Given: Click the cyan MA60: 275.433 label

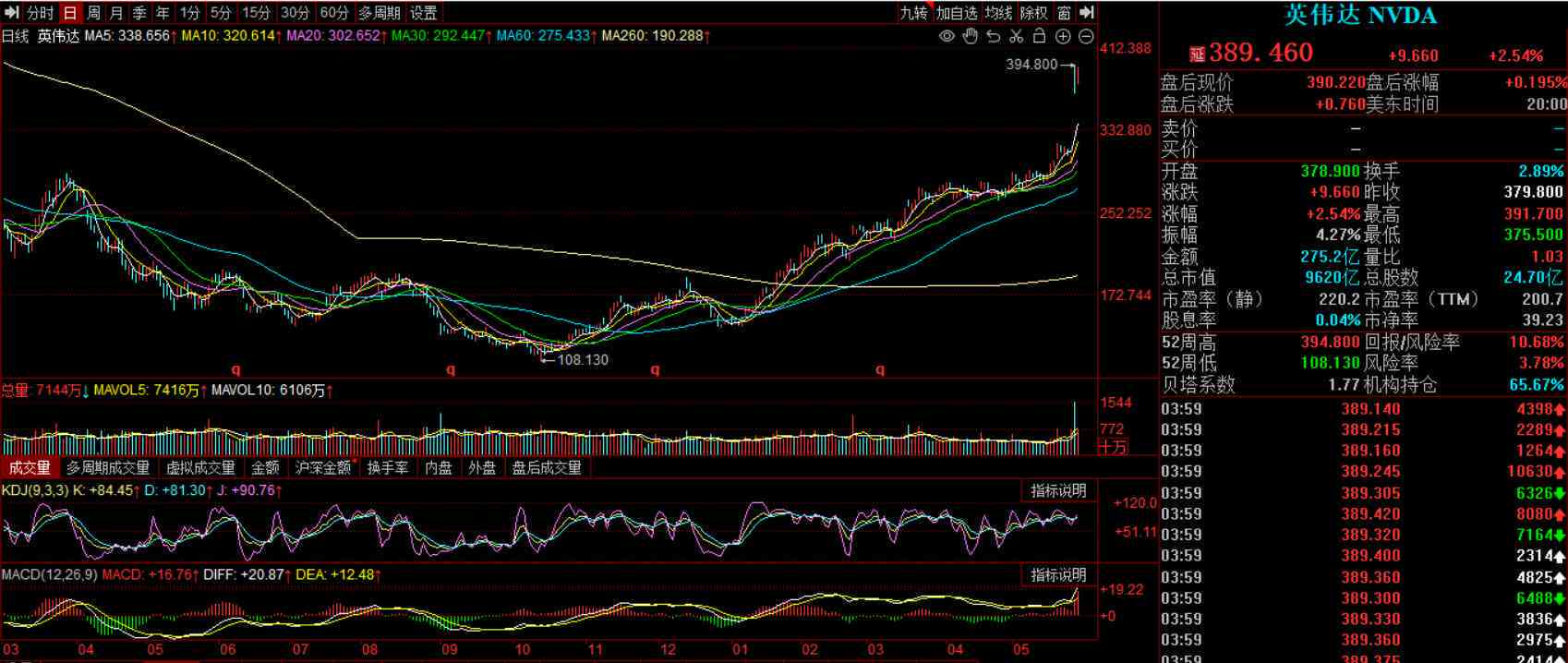Looking at the screenshot, I should pos(545,36).
